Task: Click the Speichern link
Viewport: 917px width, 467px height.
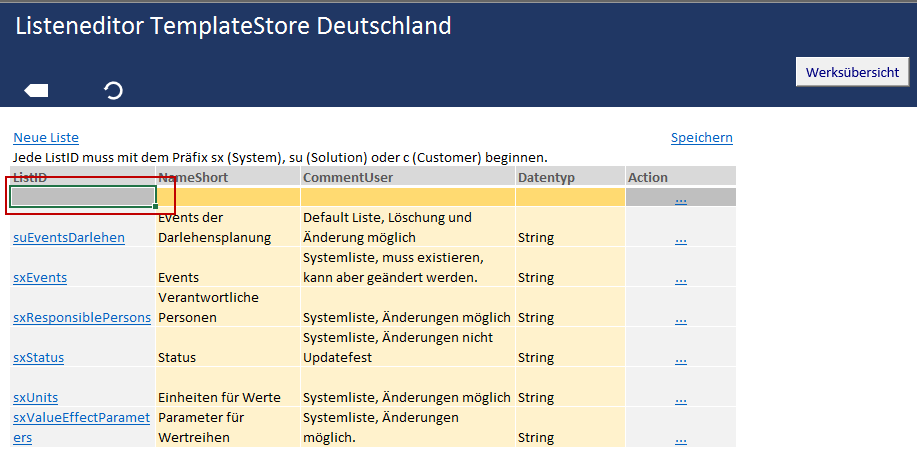Action: tap(701, 138)
